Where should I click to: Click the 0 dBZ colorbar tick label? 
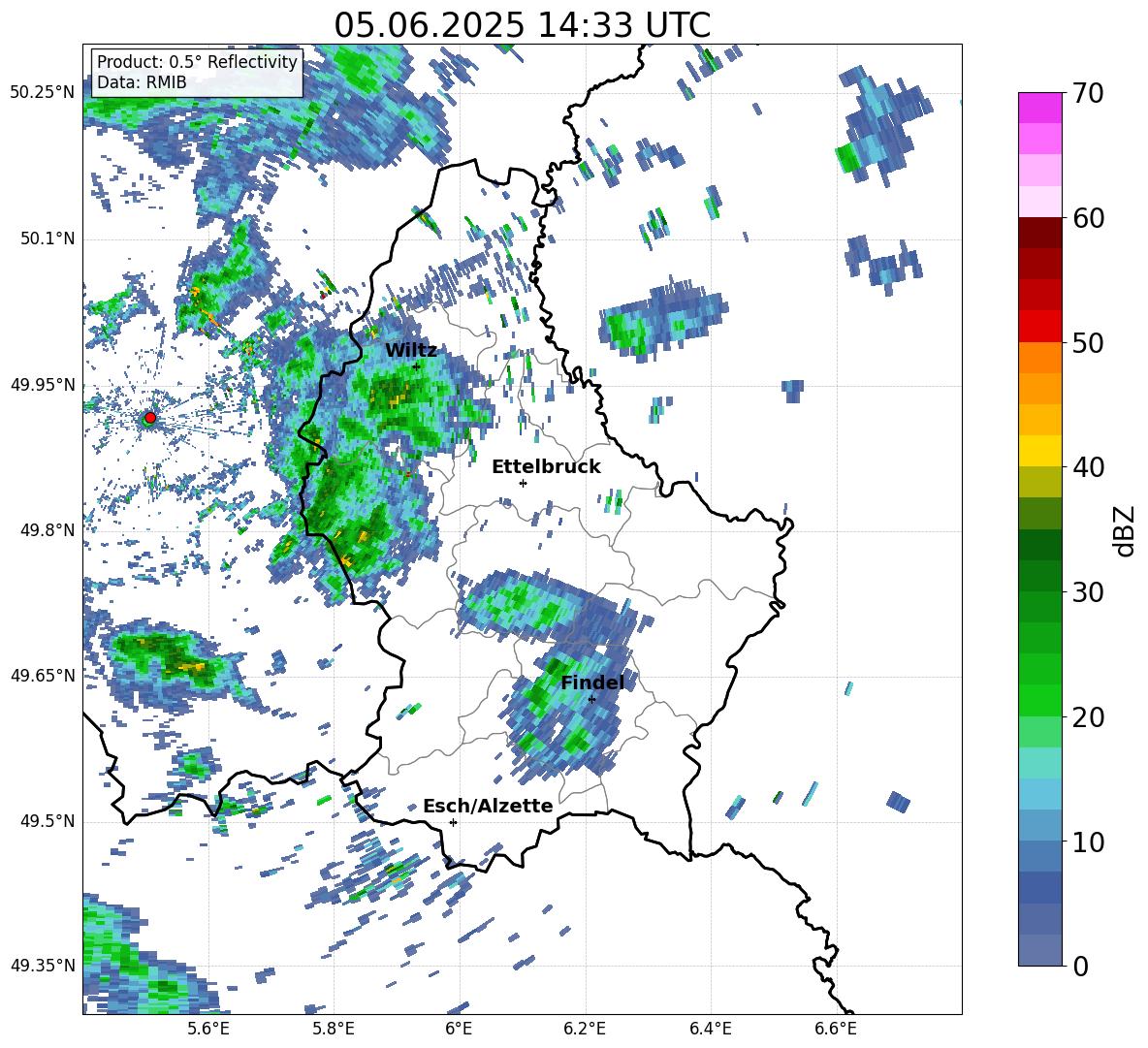(1079, 966)
